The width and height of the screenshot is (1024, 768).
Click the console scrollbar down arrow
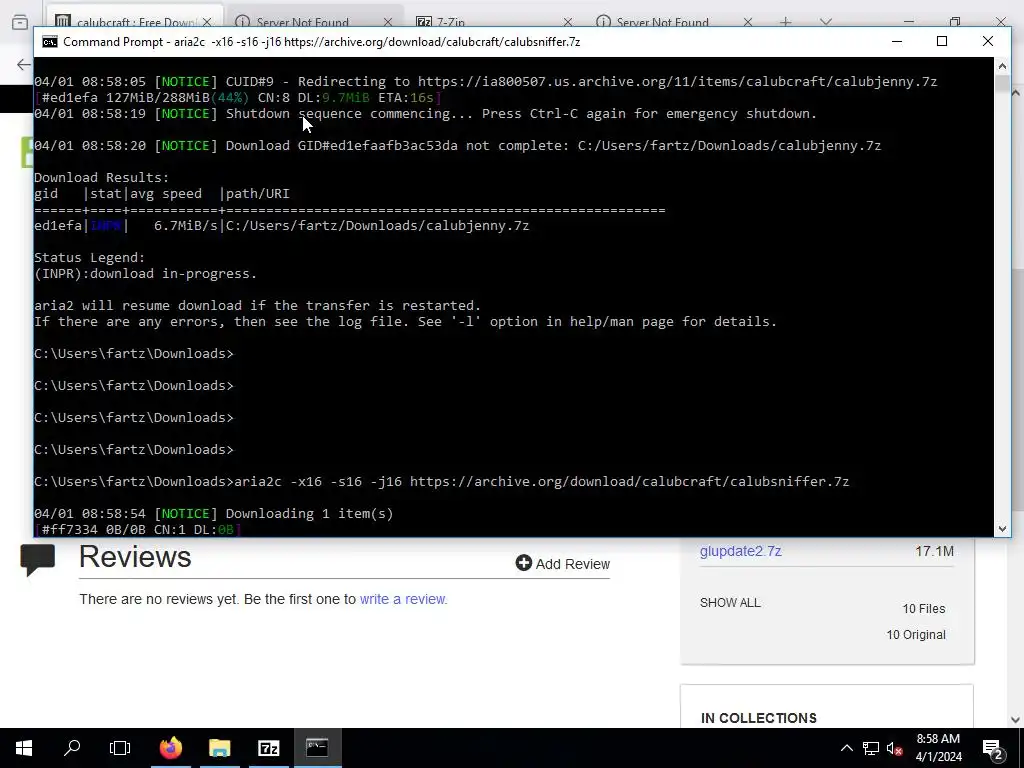tap(1002, 529)
